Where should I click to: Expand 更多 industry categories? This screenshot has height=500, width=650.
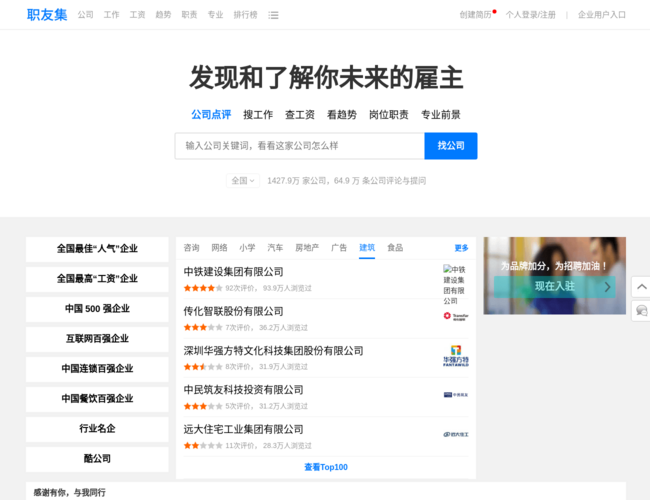461,248
